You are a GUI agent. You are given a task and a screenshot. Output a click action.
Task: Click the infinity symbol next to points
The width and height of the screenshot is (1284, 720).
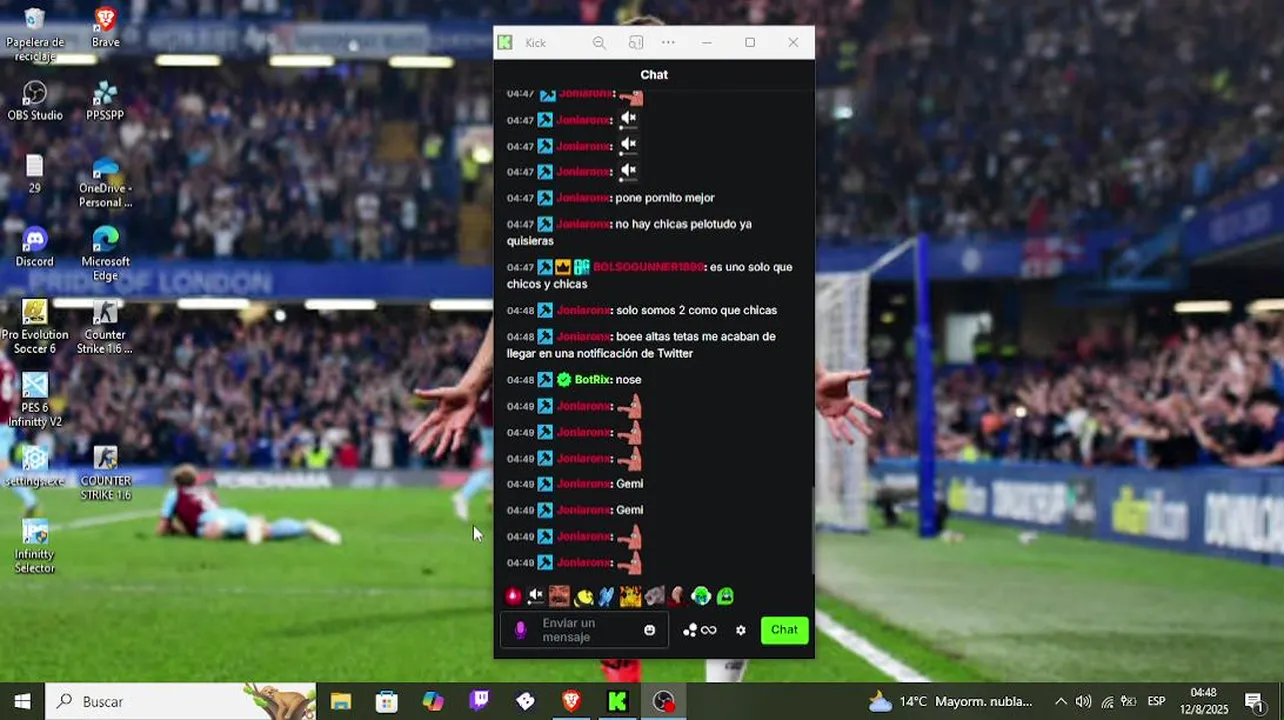pos(709,630)
